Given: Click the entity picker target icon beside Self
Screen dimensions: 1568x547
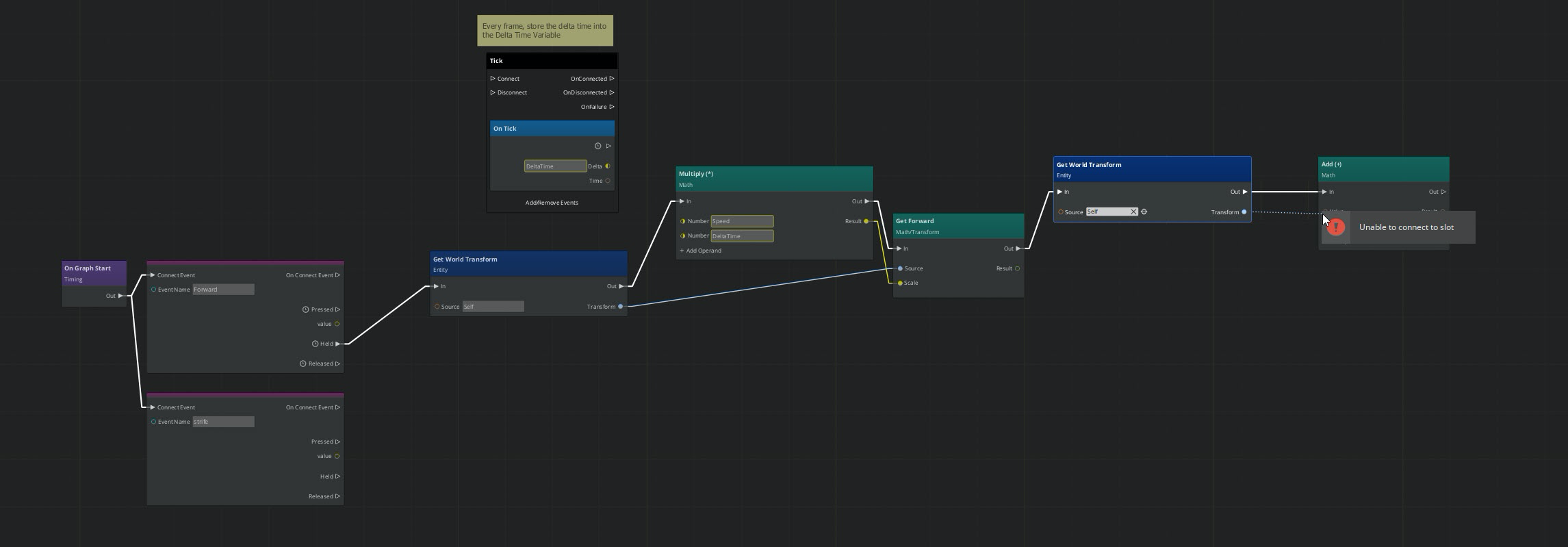Looking at the screenshot, I should click(1144, 212).
